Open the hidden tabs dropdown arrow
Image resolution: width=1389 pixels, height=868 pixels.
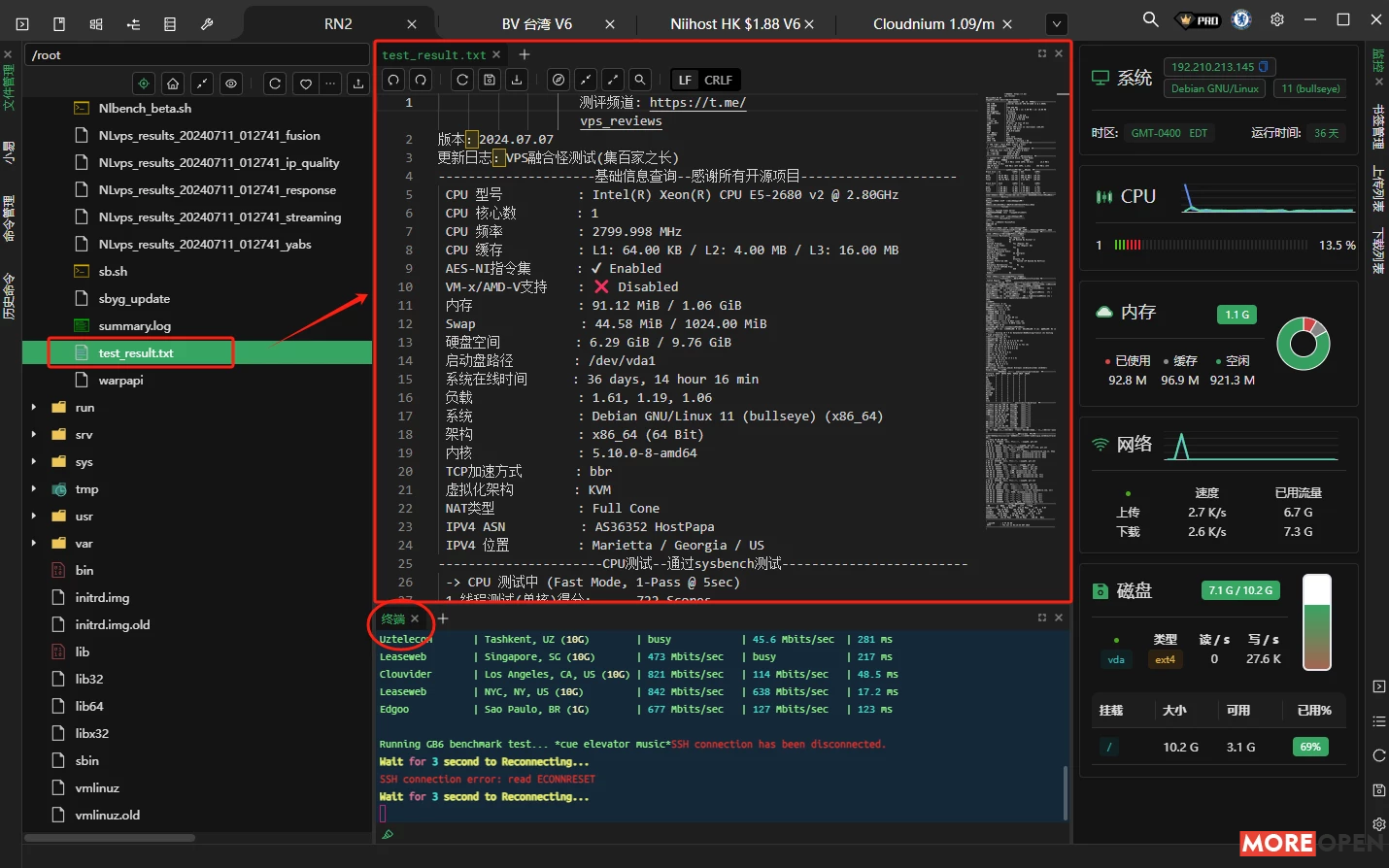(1059, 23)
